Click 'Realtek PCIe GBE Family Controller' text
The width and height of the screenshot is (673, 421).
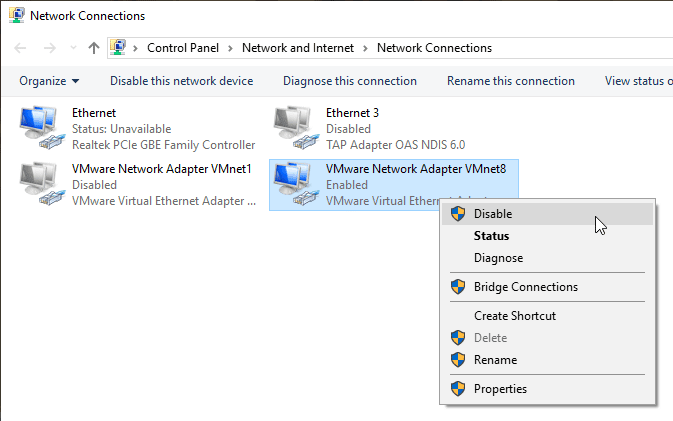tap(164, 145)
